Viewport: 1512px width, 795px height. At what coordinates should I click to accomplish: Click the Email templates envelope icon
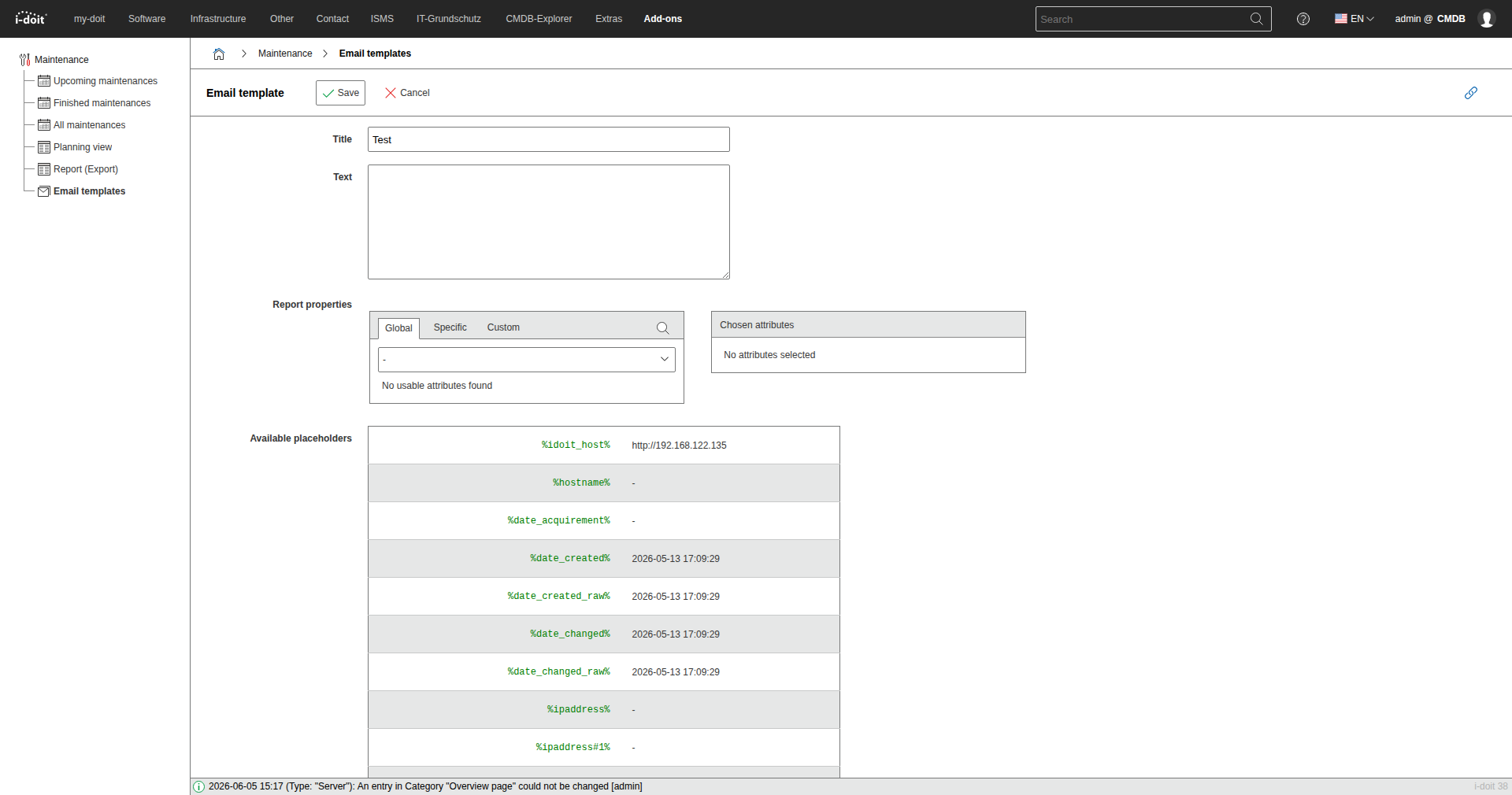coord(44,191)
